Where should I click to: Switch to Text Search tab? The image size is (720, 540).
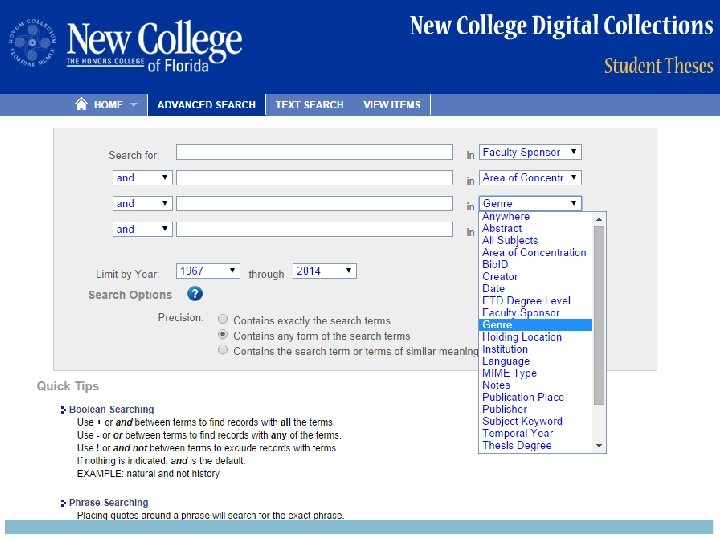coord(309,105)
